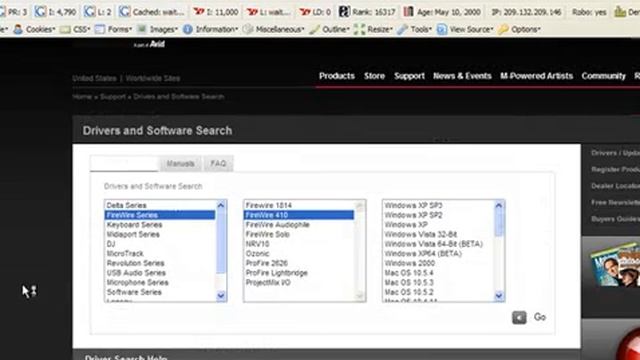Select NRV10 in model list
This screenshot has width=640, height=360.
[299, 244]
